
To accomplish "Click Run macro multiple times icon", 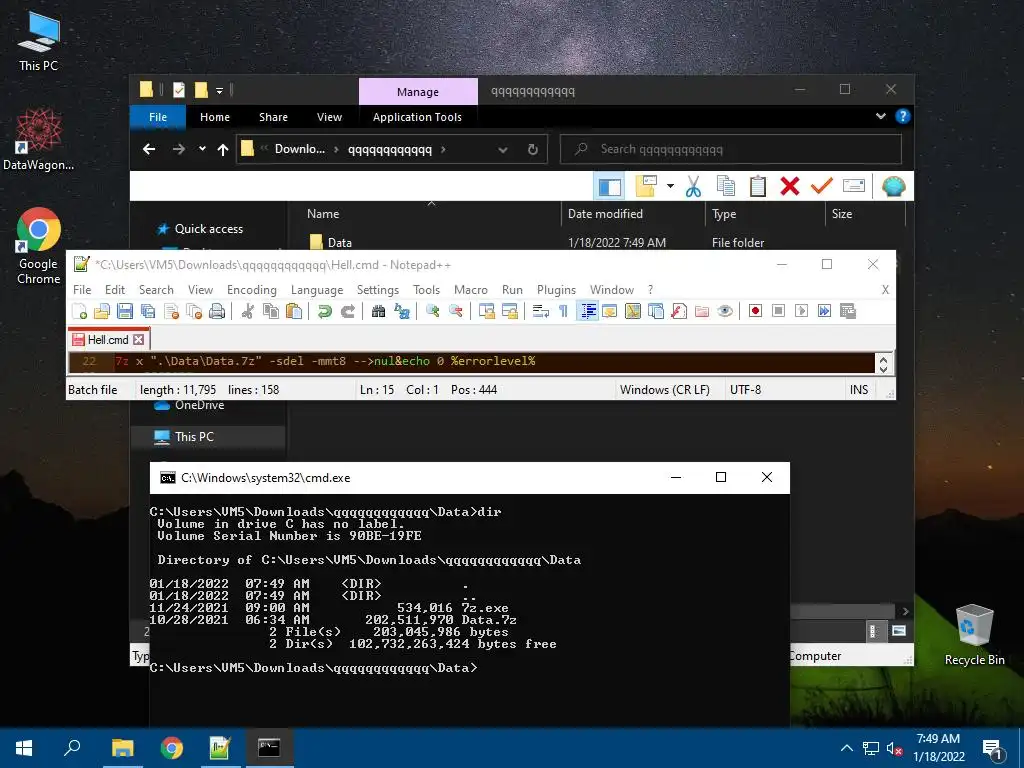I will point(824,312).
